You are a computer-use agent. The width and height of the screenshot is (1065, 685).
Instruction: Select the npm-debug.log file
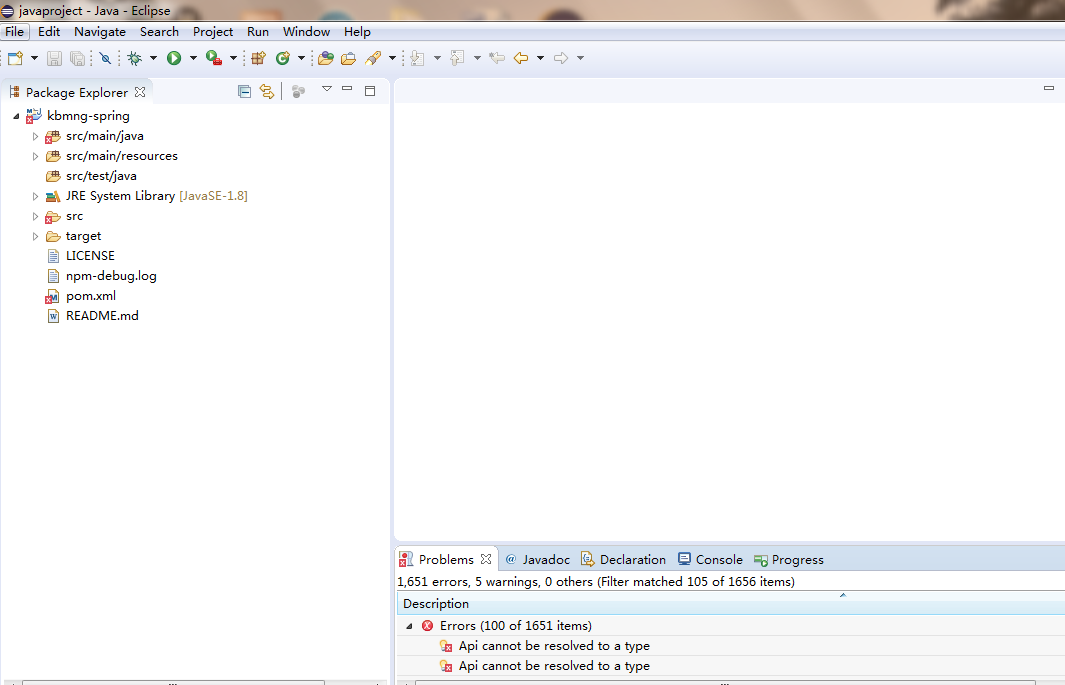(111, 276)
